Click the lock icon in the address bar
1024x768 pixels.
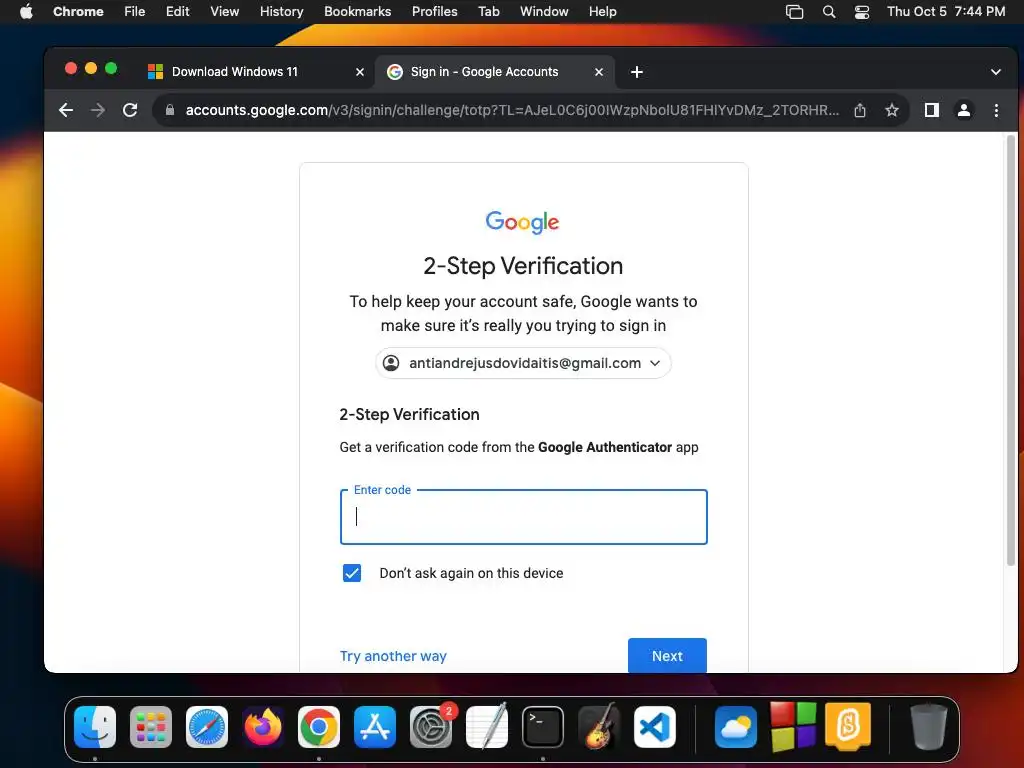pos(170,110)
